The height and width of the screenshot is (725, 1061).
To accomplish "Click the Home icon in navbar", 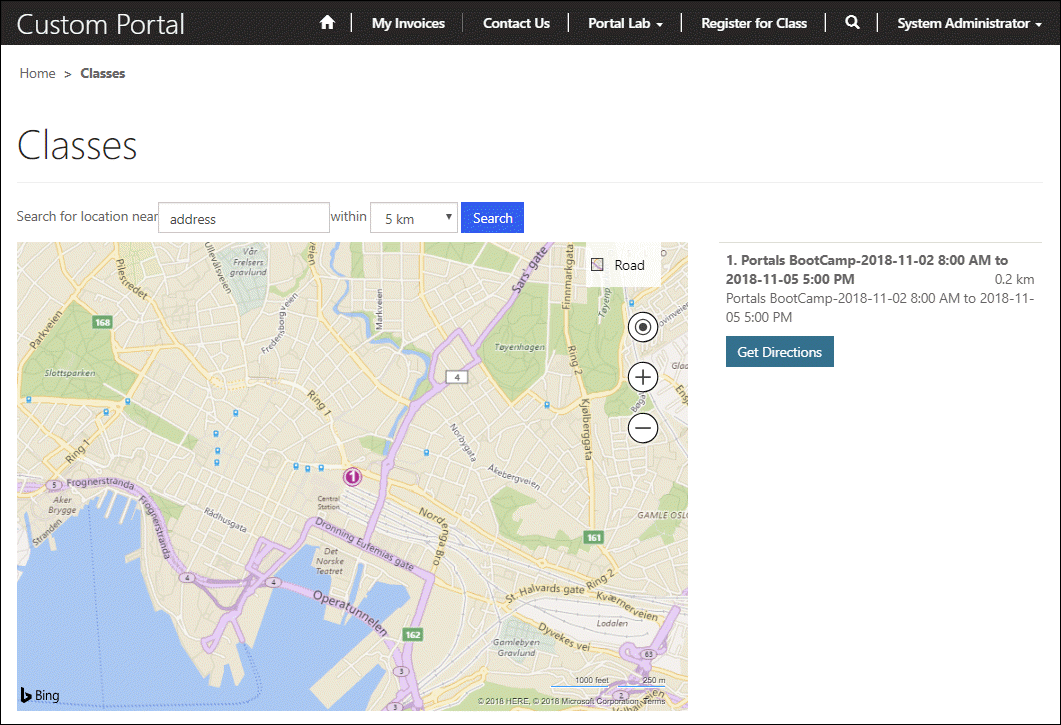I will click(327, 23).
